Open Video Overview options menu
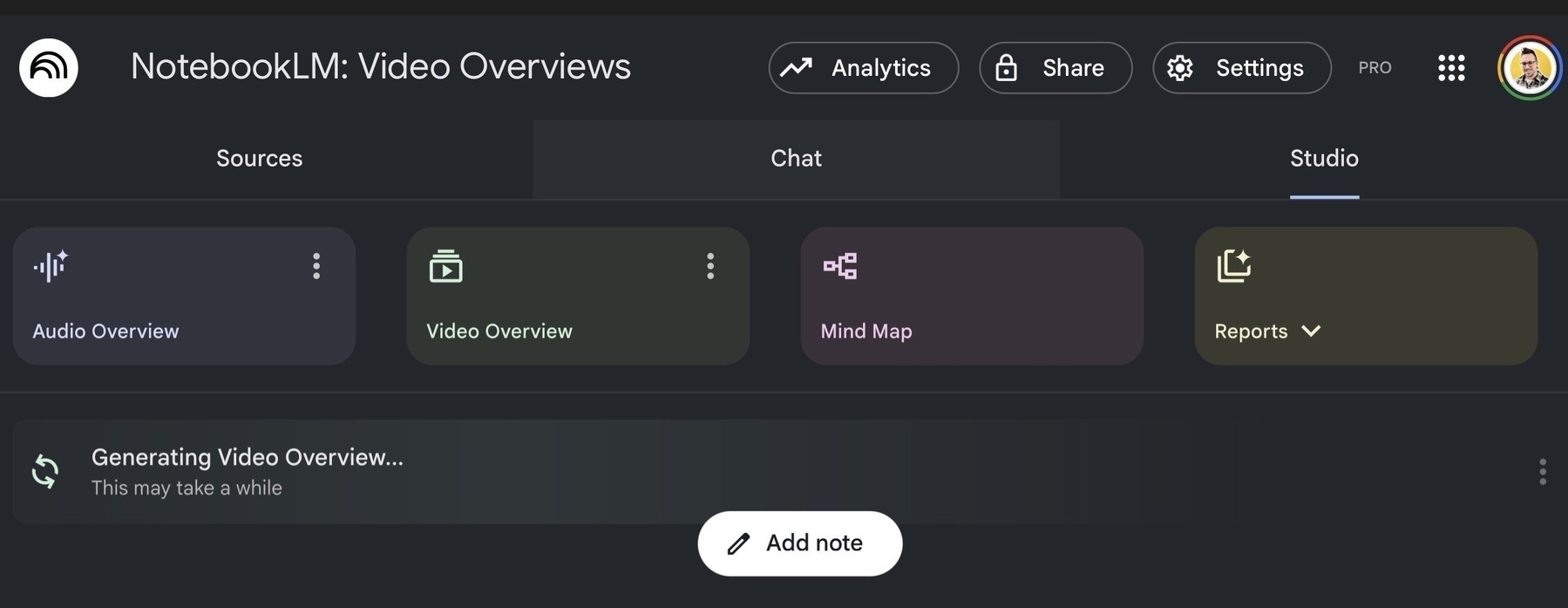 tap(710, 266)
